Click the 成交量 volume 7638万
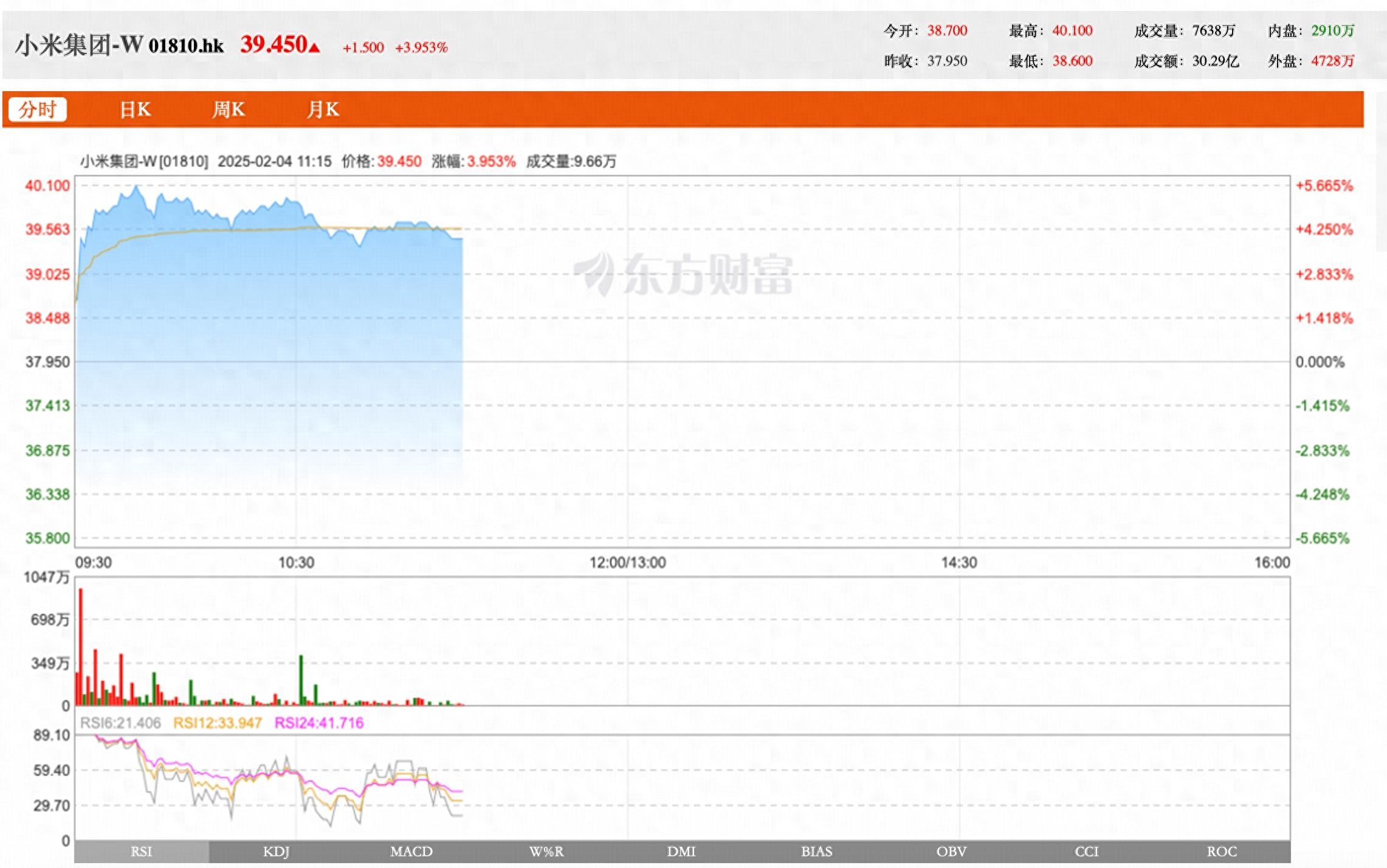The height and width of the screenshot is (868, 1387). (1214, 30)
